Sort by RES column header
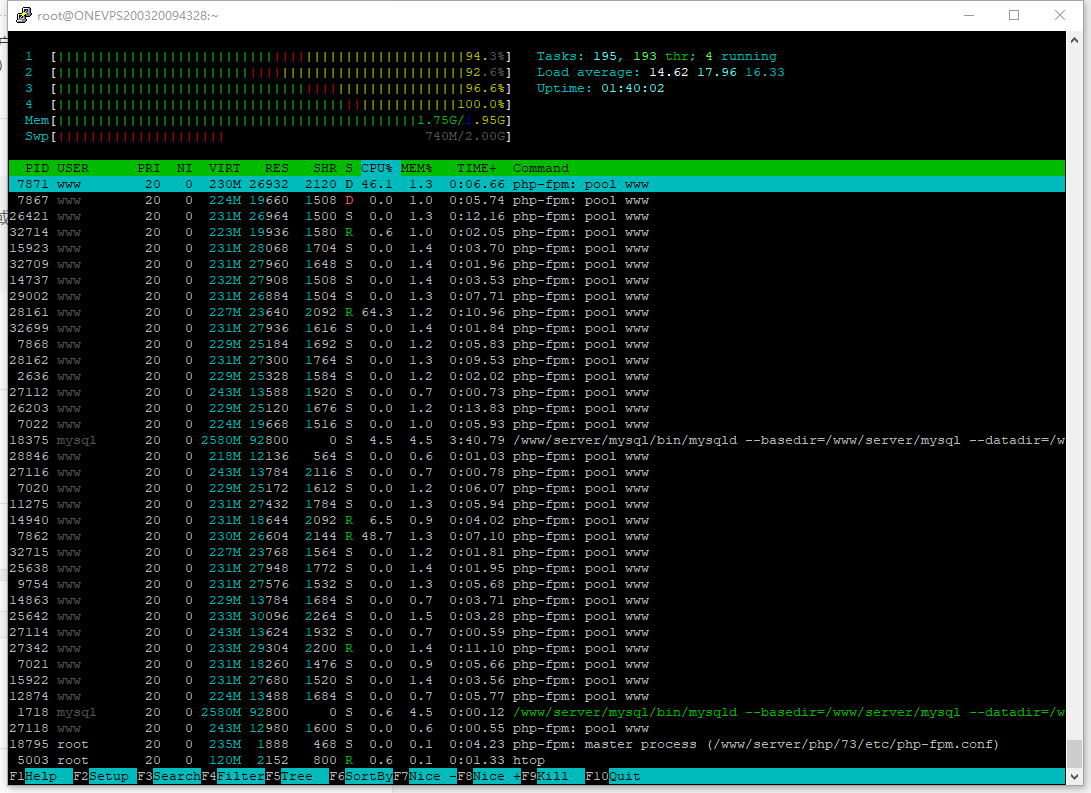 [x=276, y=168]
